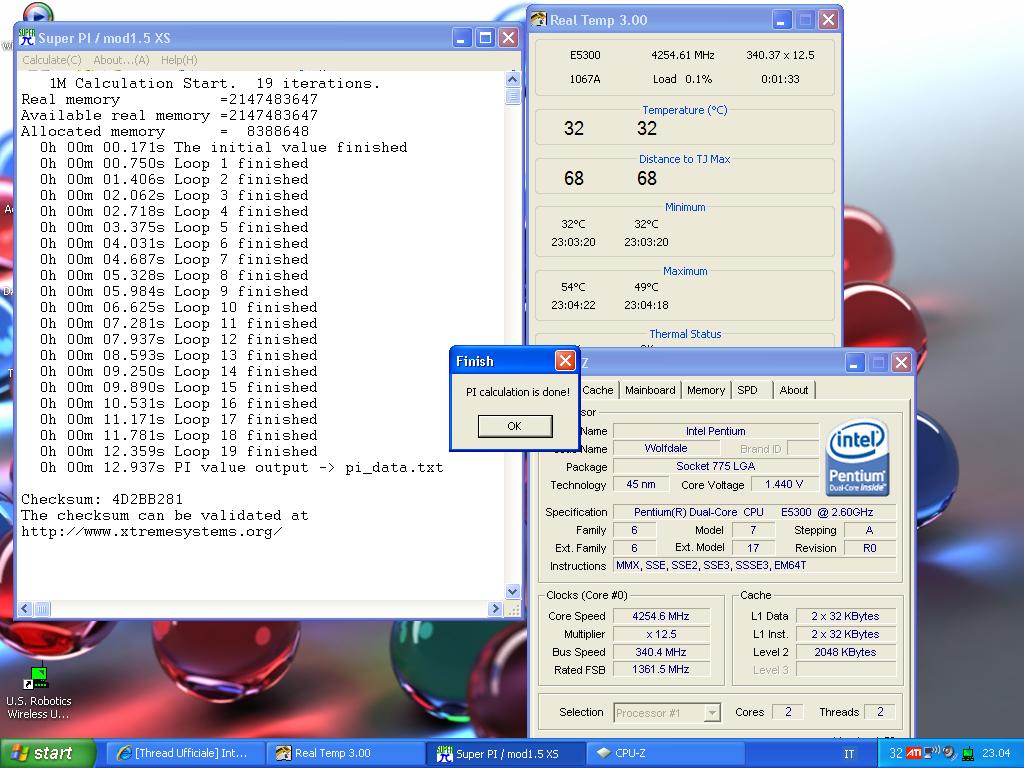The width and height of the screenshot is (1024, 768).
Task: Switch to the Mainboard tab in CPU-Z
Action: tap(650, 390)
